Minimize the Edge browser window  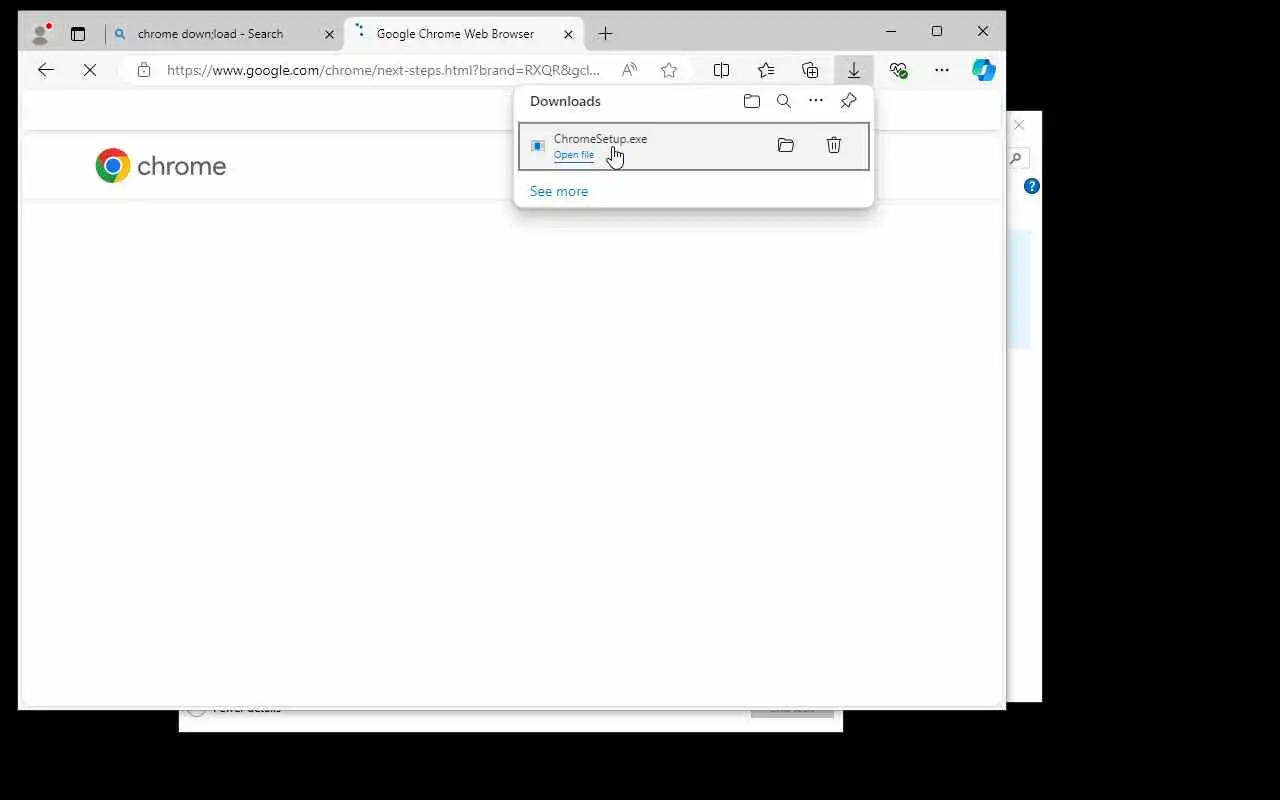tap(891, 32)
